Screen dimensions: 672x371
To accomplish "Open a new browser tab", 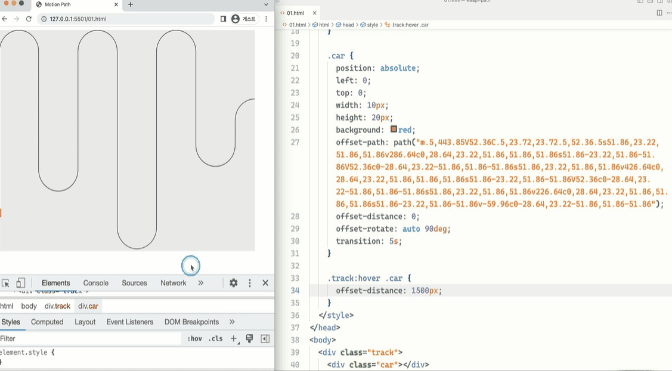I will [x=130, y=4].
